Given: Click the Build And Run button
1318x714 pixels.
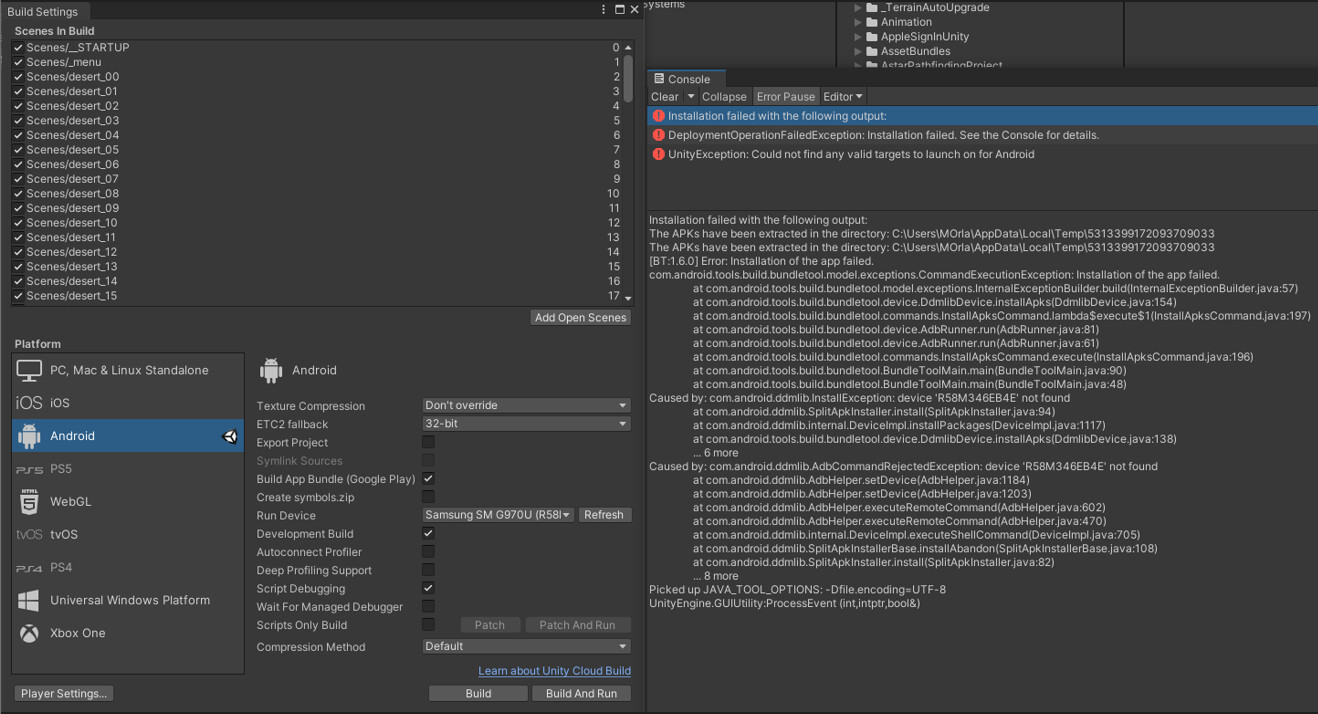Looking at the screenshot, I should [581, 692].
